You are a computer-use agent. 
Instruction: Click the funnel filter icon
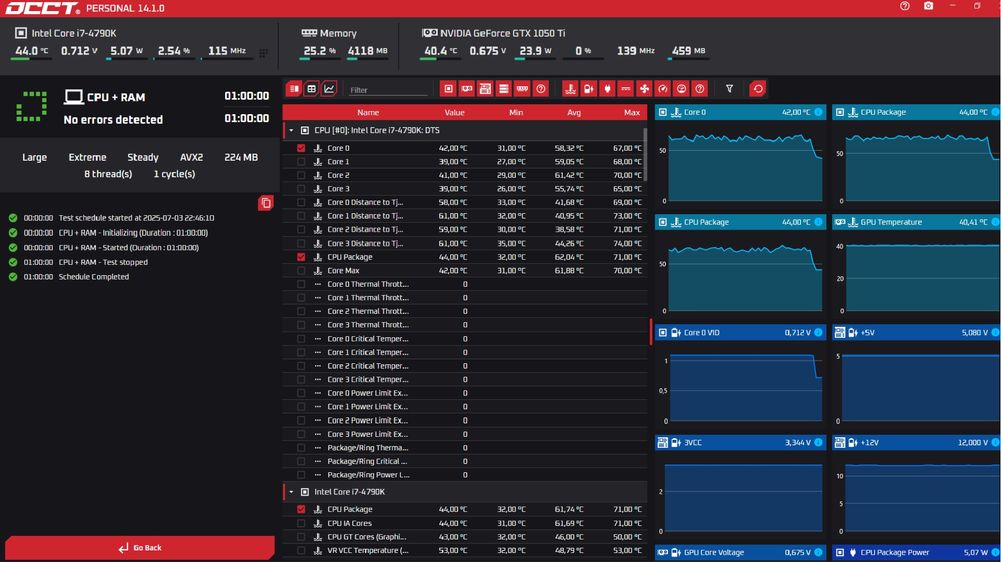click(x=729, y=89)
